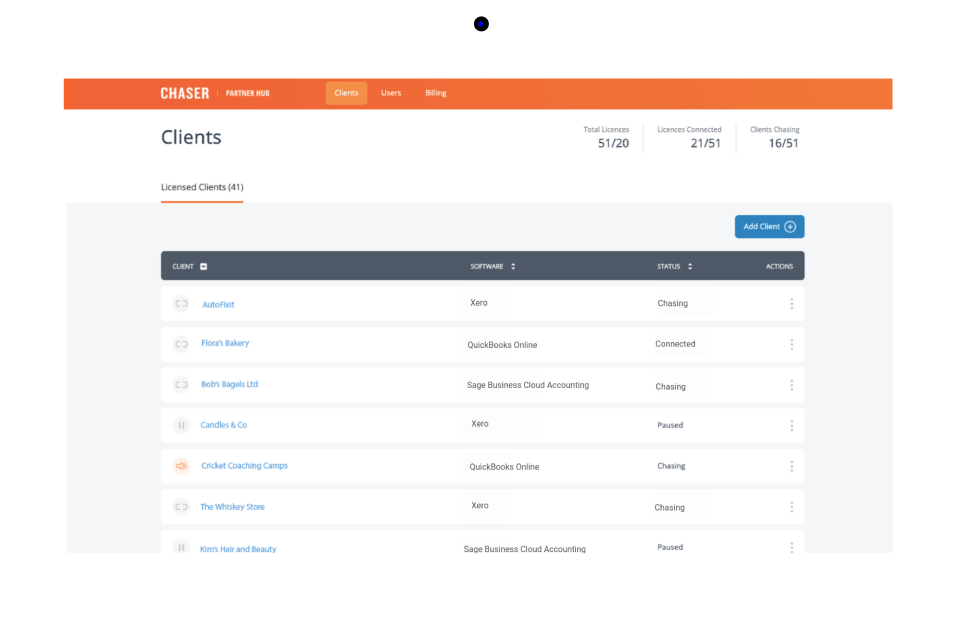Click the Total Licences 51/20 value
Screen dimensions: 960x632
tap(613, 143)
